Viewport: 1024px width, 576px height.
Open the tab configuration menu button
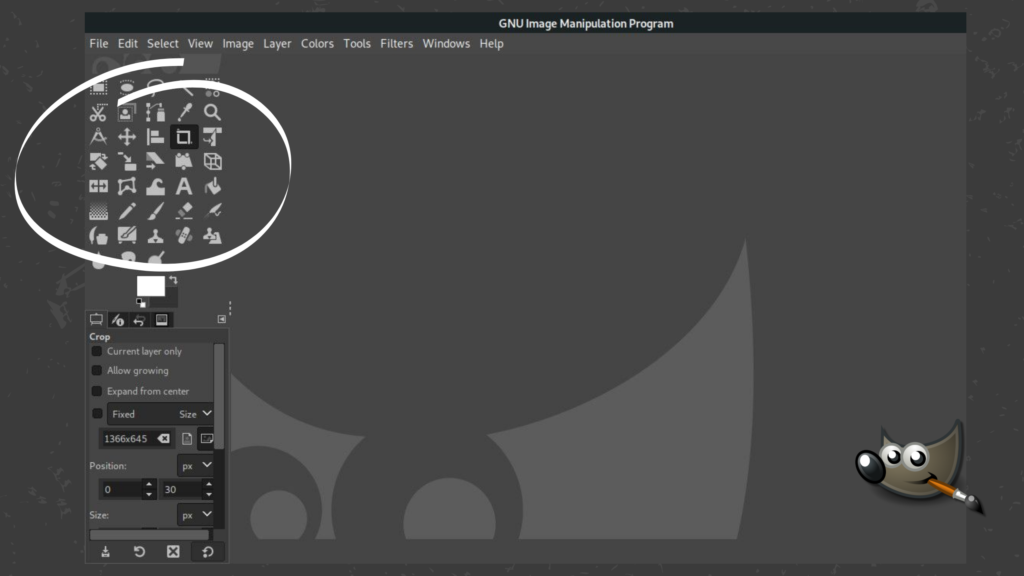[x=221, y=319]
